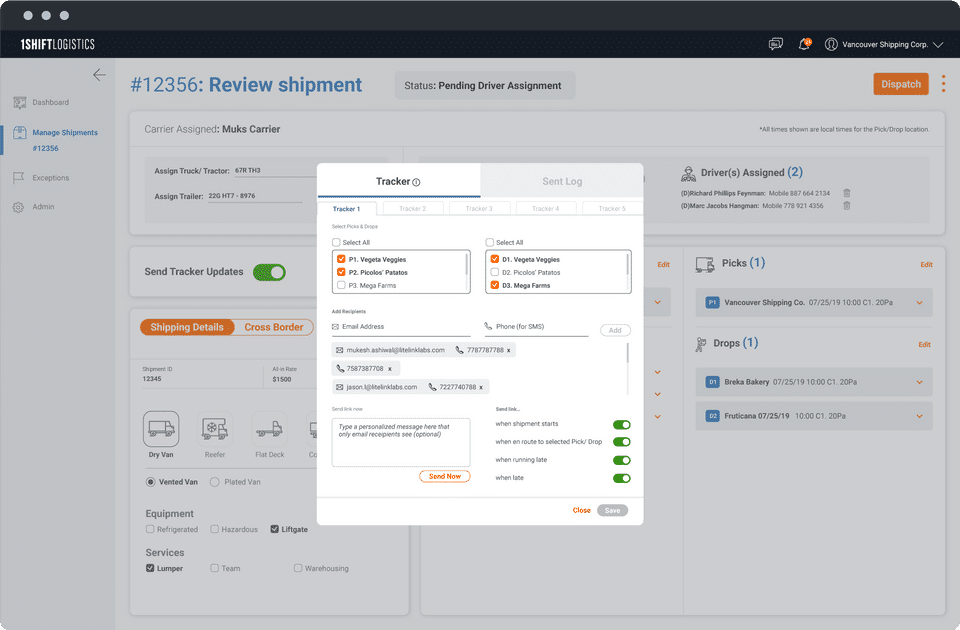Click the Drops person icon
The width and height of the screenshot is (960, 630).
point(701,345)
